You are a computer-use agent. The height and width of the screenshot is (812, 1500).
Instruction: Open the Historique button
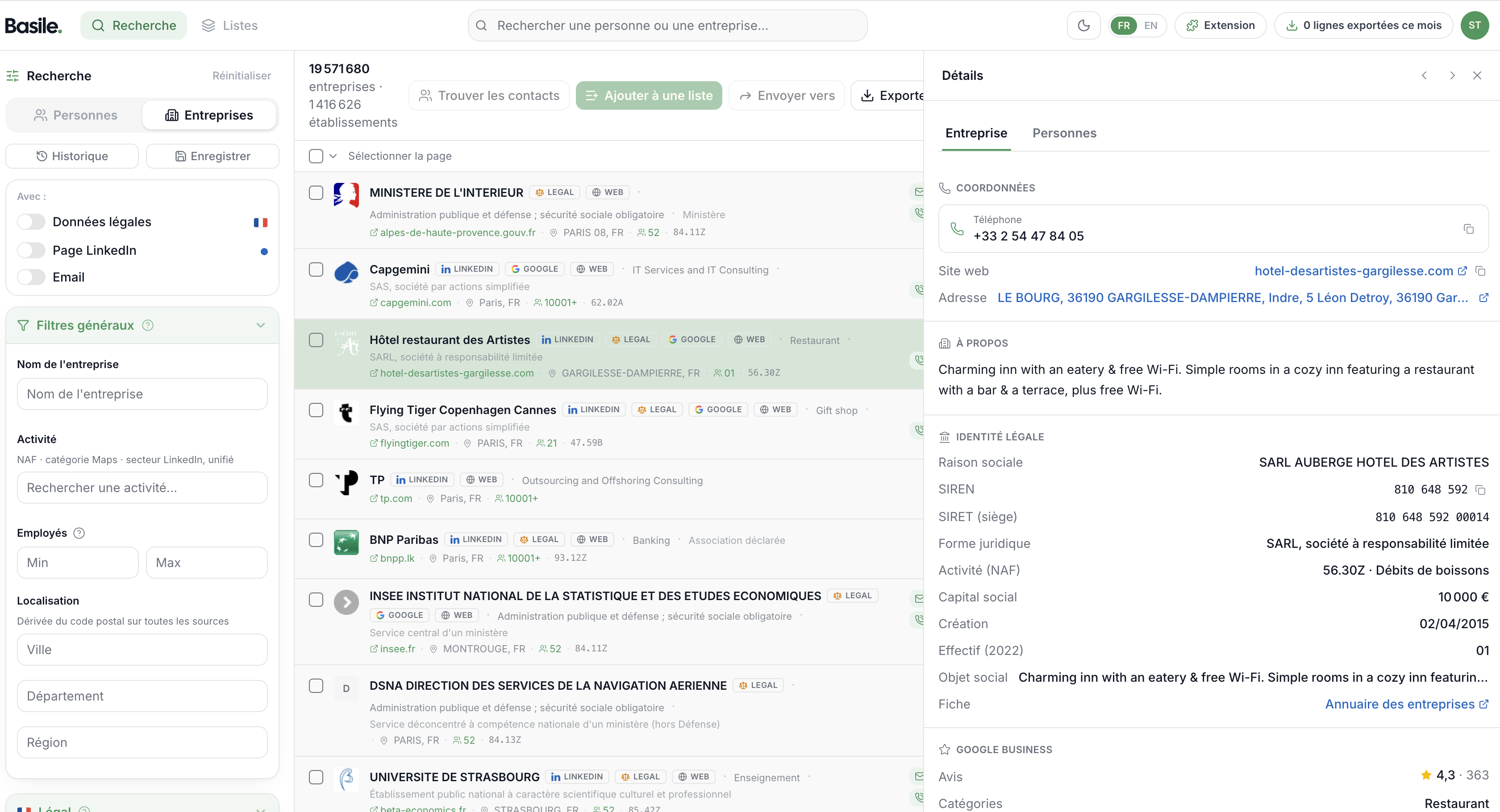(x=72, y=156)
